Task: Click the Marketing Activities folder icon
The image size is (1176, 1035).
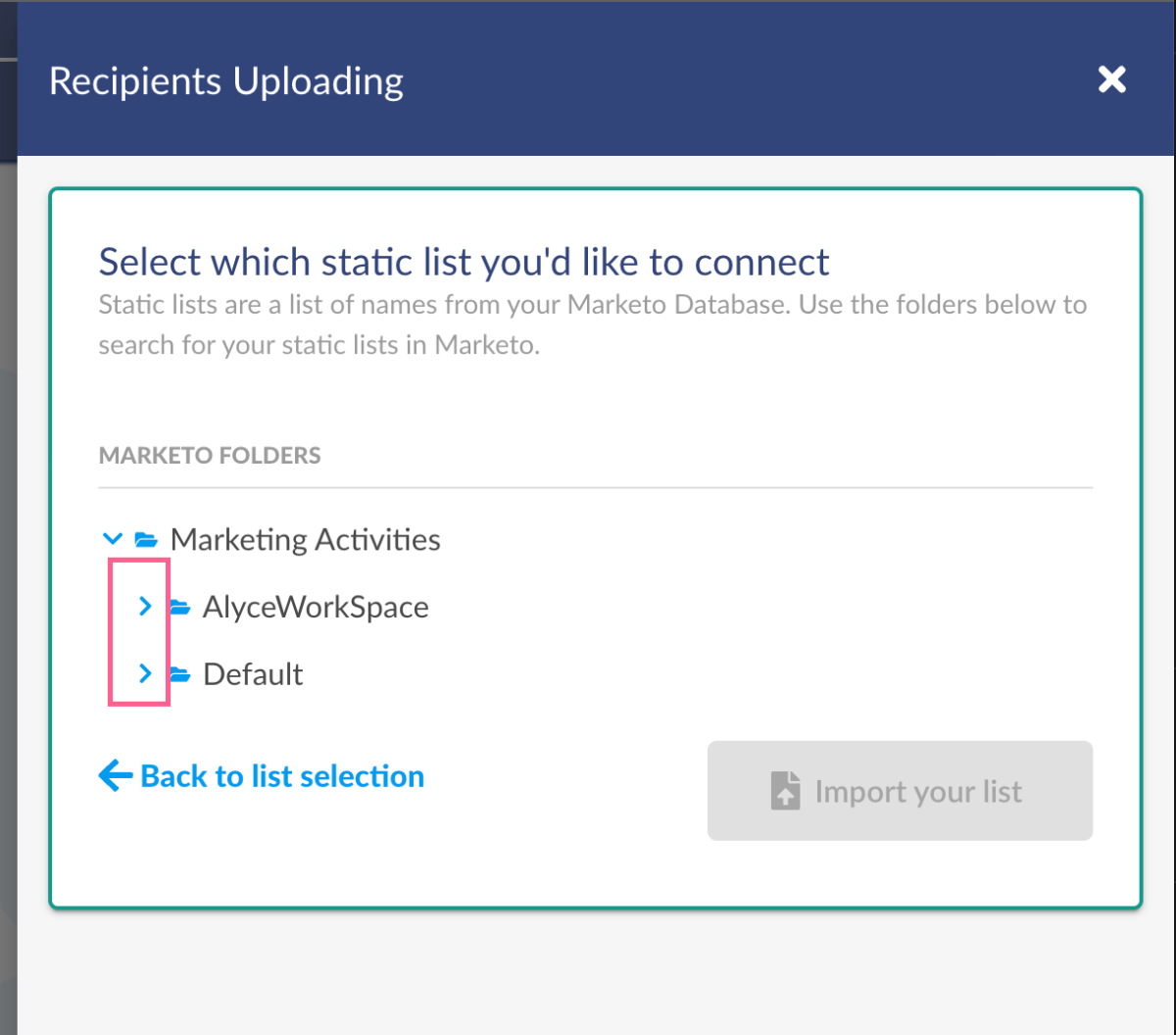Action: [146, 539]
